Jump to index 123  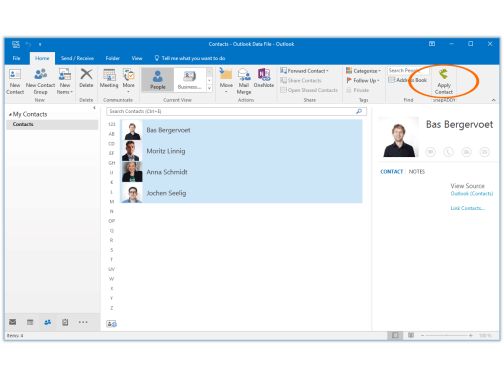click(112, 124)
